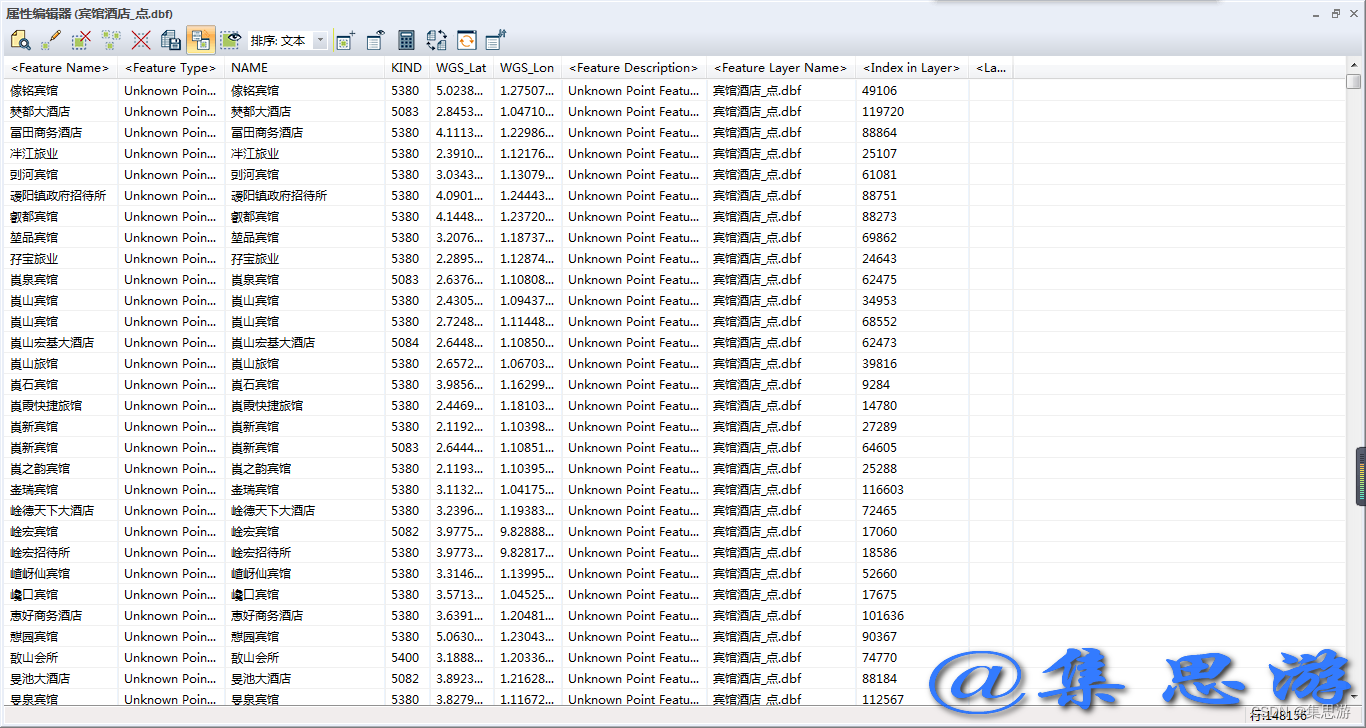
Task: Click the sort rows list icon
Action: tap(496, 40)
